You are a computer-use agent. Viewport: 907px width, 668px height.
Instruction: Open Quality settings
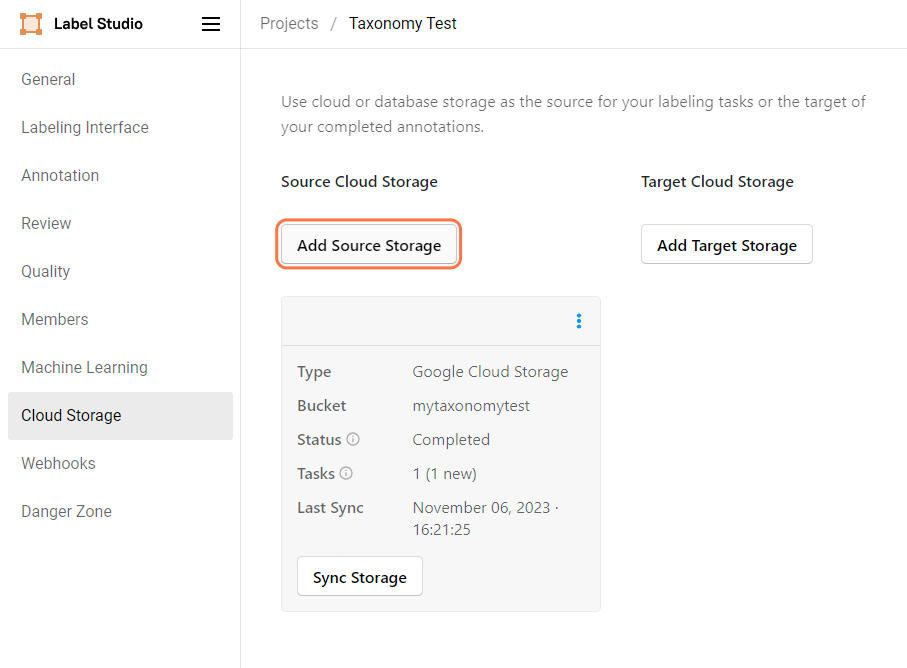coord(45,271)
